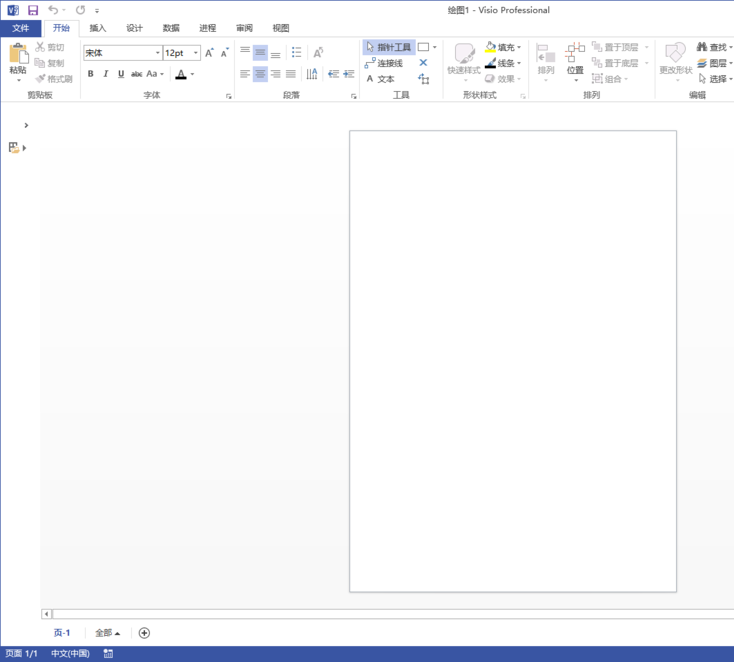734x662 pixels.
Task: Increase paragraph indent
Action: [349, 74]
